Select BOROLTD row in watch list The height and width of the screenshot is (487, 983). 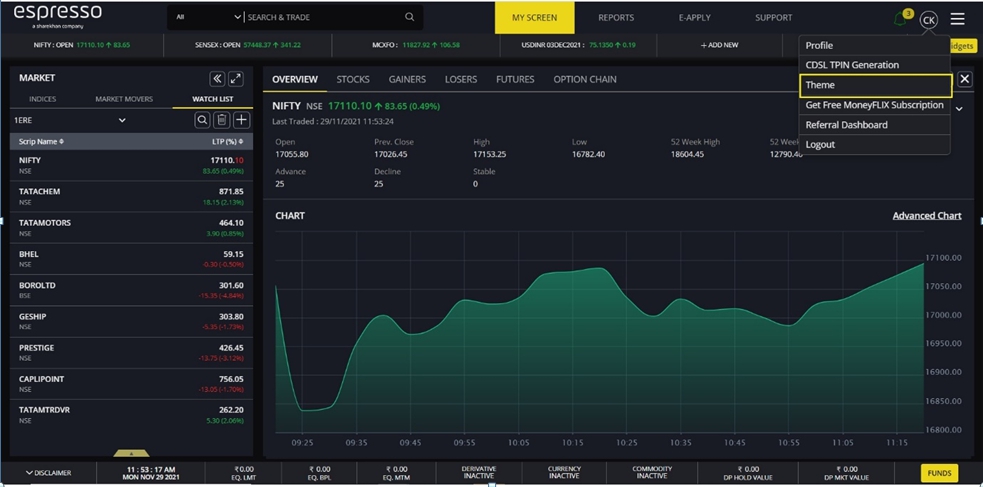[x=132, y=290]
